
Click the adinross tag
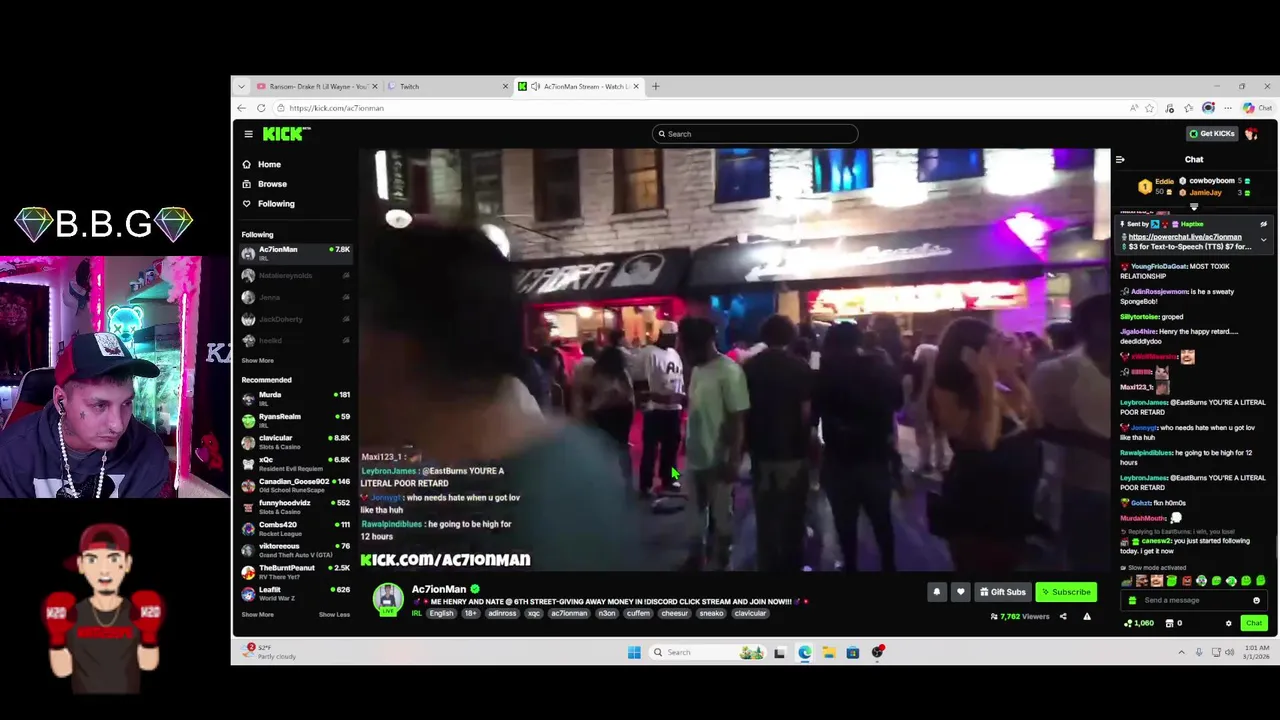click(x=503, y=613)
